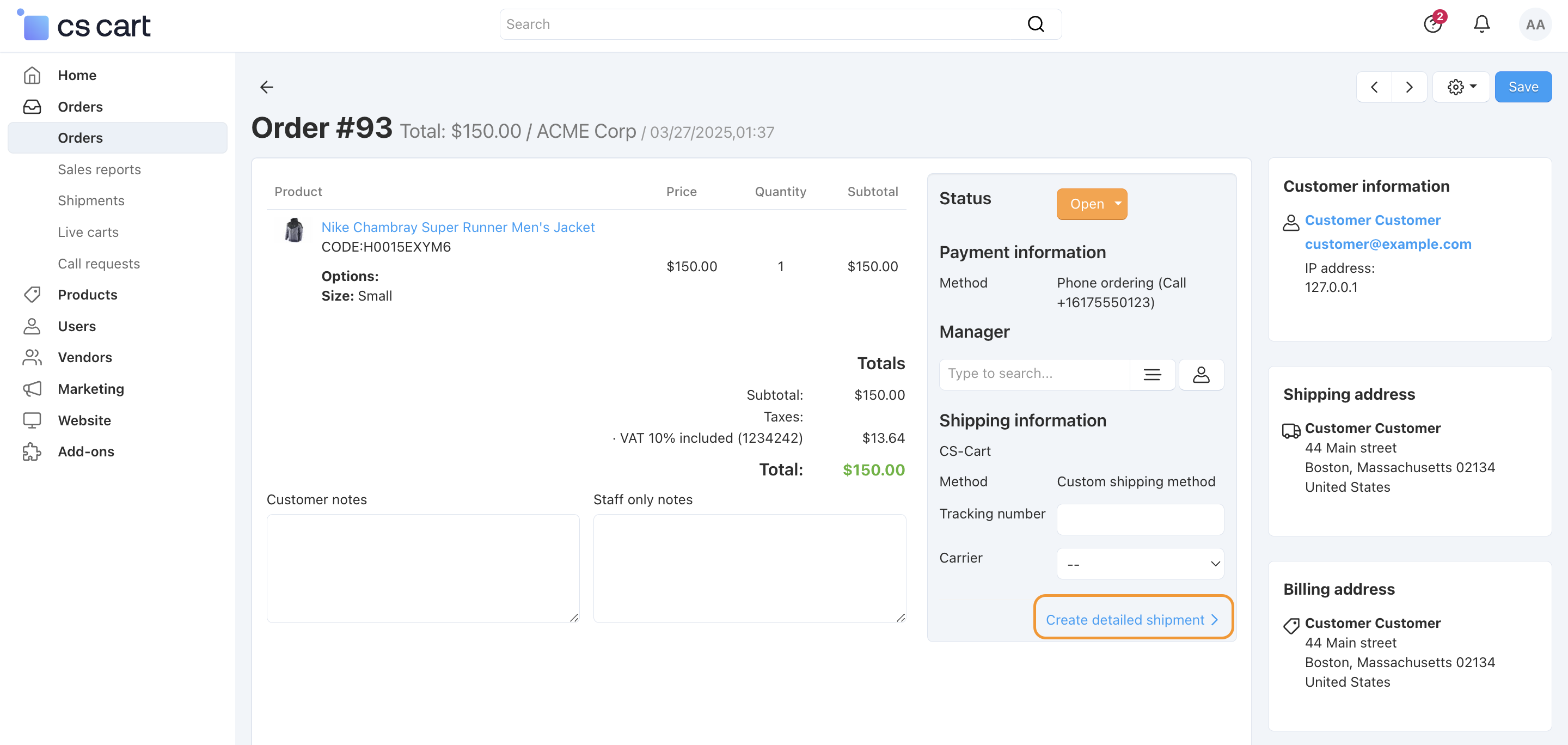Open the Add-ons menu label

86,451
